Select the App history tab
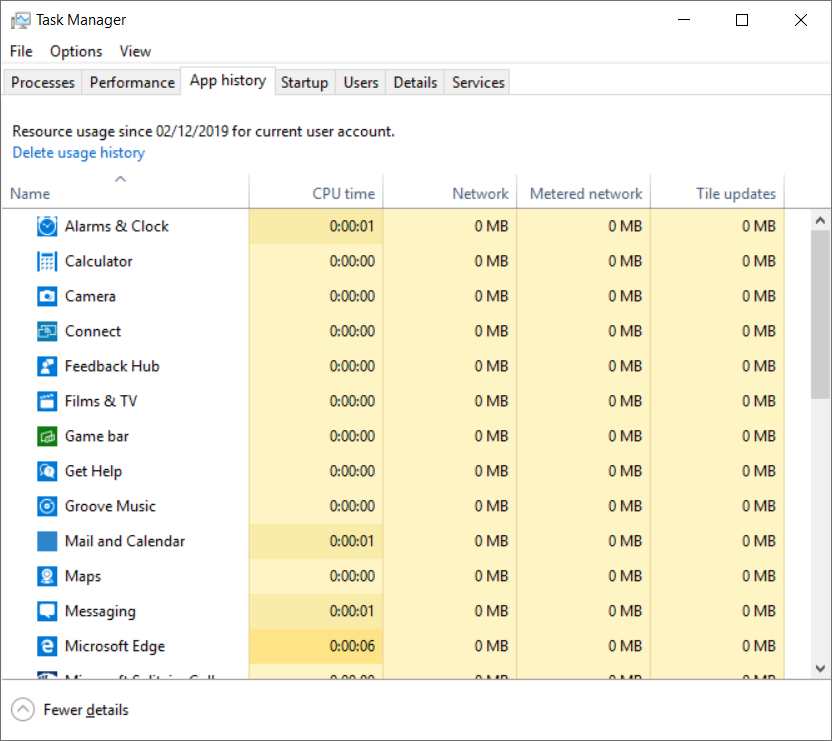This screenshot has height=741, width=832. [228, 81]
